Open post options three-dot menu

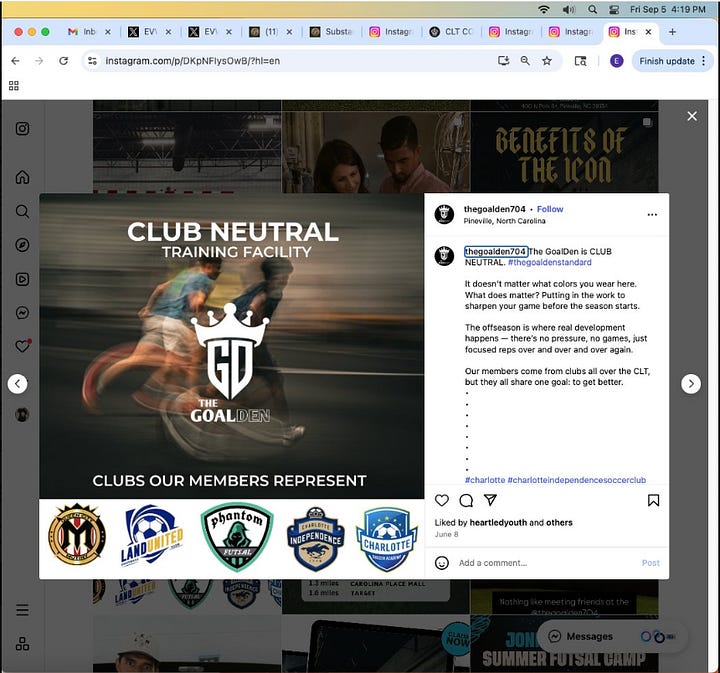[x=652, y=214]
